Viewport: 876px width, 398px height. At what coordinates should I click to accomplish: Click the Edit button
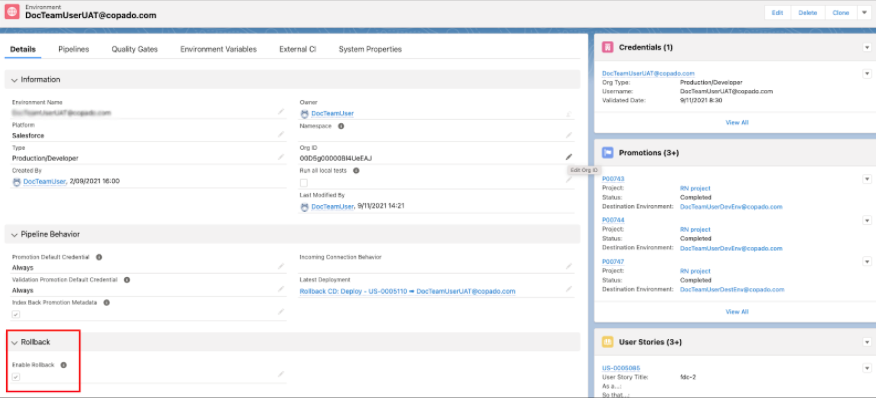click(778, 12)
